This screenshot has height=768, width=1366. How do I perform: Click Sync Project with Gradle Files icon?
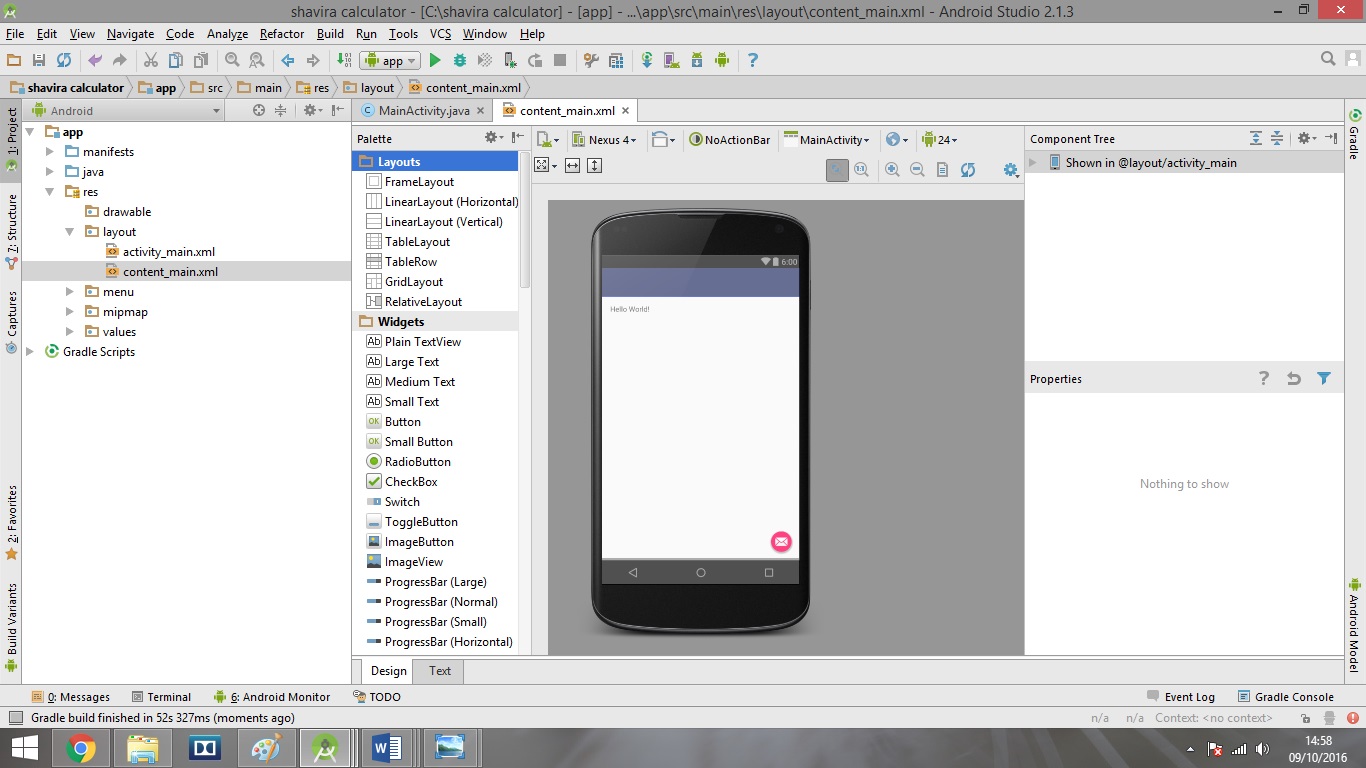(x=648, y=59)
